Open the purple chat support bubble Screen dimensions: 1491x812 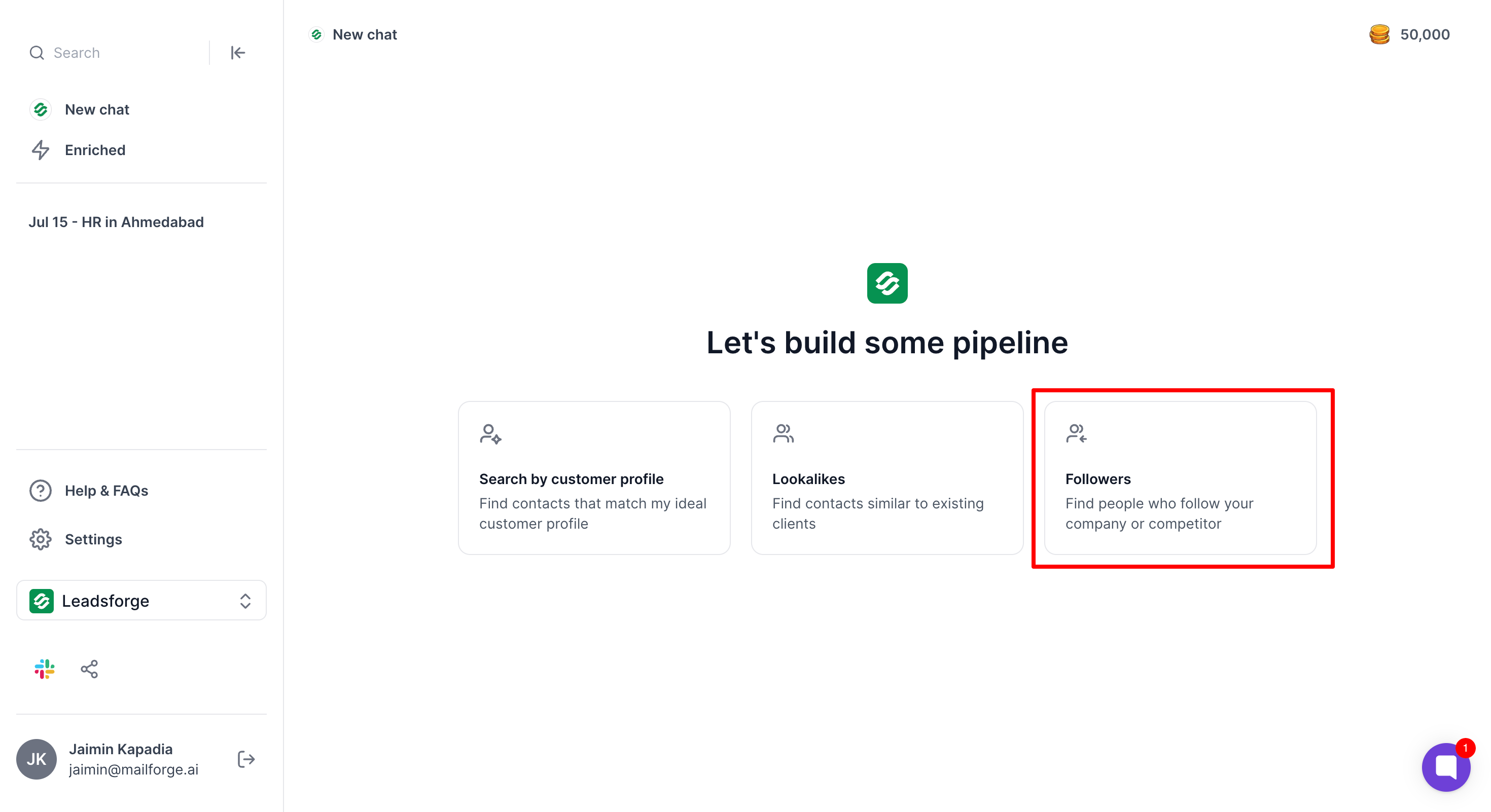pyautogui.click(x=1445, y=767)
